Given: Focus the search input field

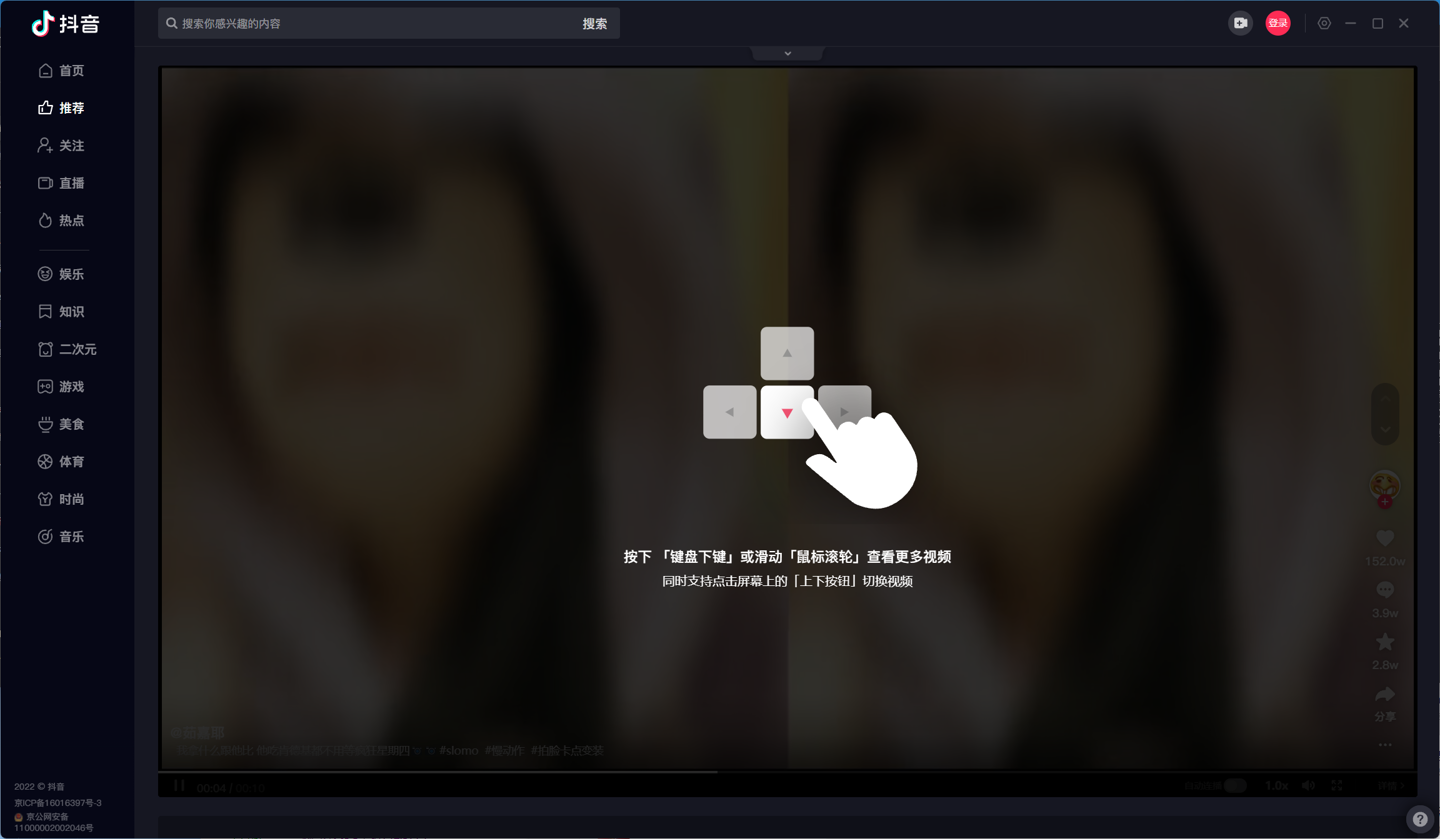Looking at the screenshot, I should [x=370, y=23].
